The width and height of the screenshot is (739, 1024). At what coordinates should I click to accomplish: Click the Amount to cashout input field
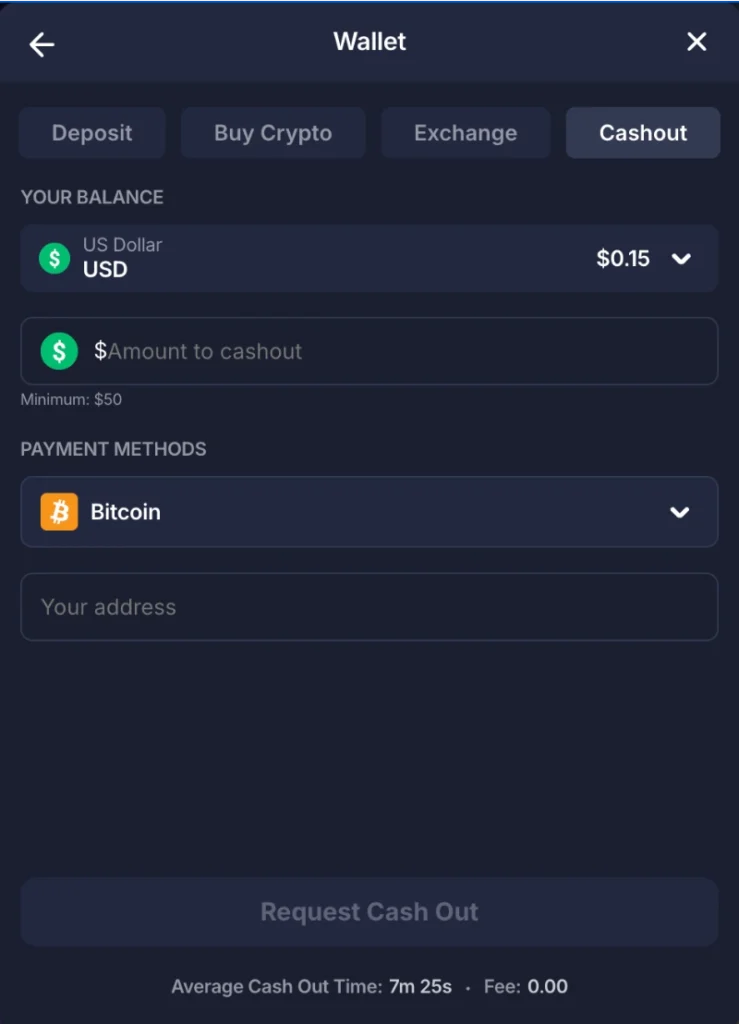point(300,350)
